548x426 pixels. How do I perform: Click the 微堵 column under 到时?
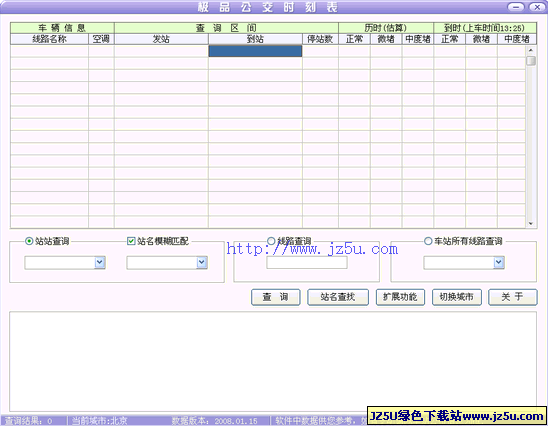482,39
